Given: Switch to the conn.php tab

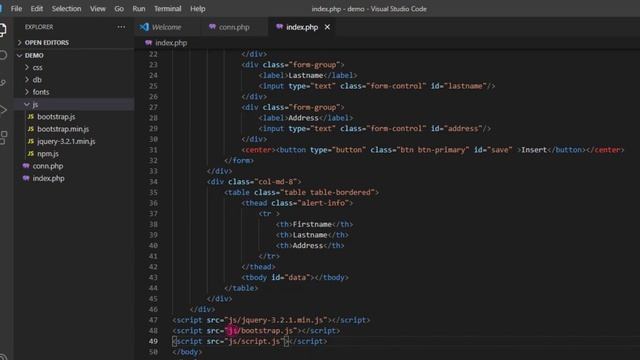Looking at the screenshot, I should pos(233,27).
